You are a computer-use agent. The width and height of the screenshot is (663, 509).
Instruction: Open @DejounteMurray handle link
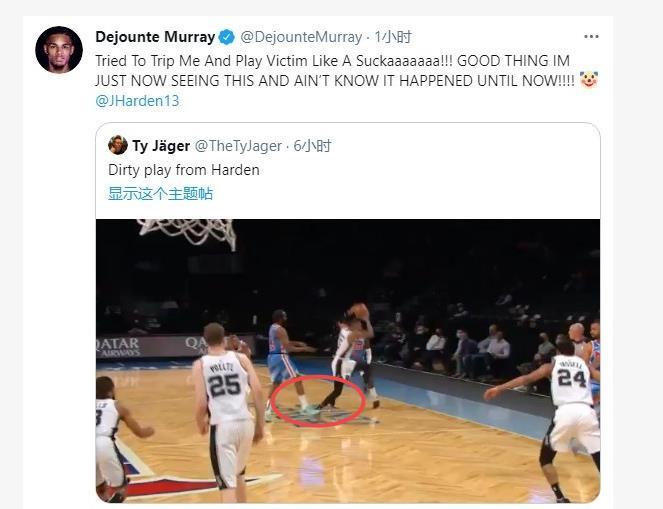(x=301, y=37)
